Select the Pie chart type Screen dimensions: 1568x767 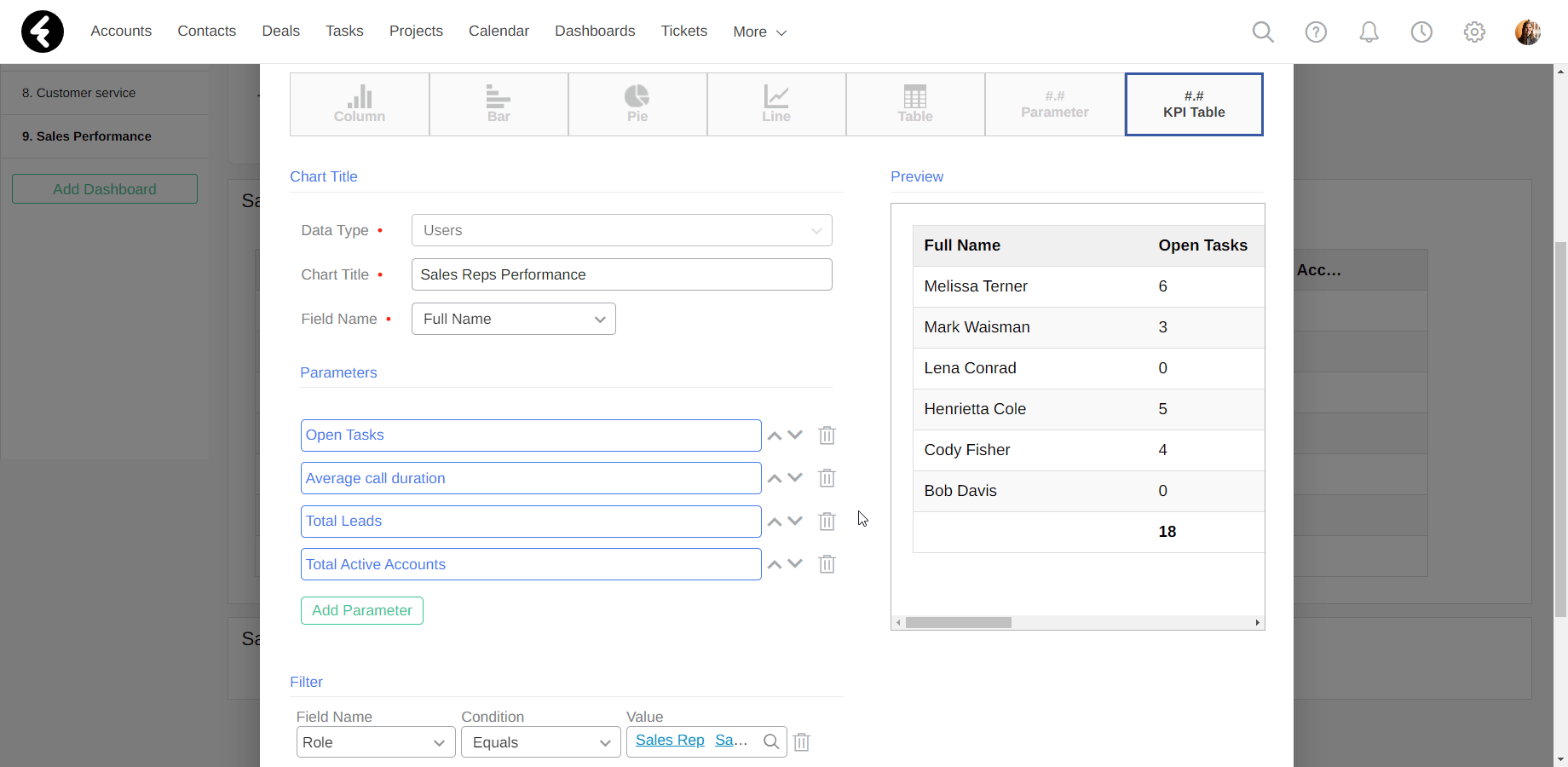pyautogui.click(x=637, y=104)
